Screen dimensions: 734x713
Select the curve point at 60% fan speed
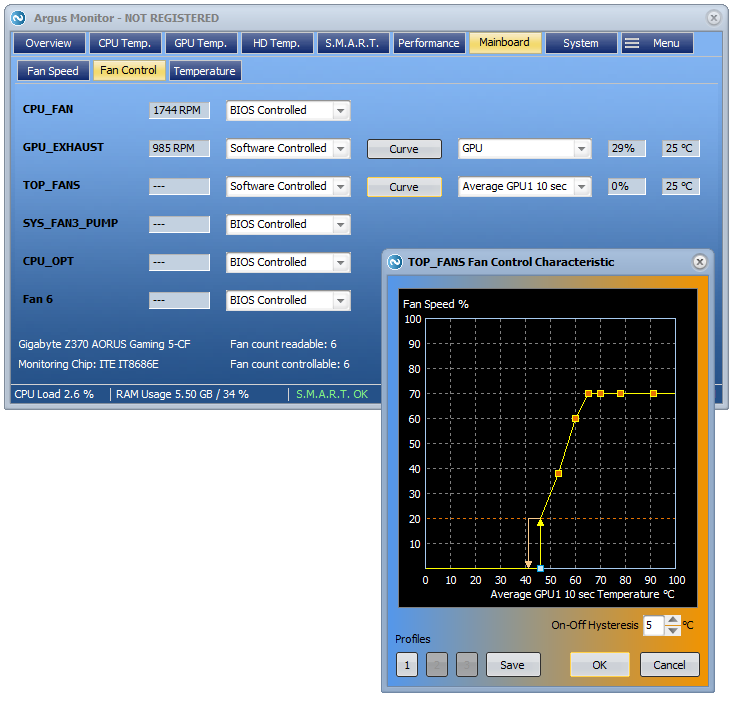point(575,419)
